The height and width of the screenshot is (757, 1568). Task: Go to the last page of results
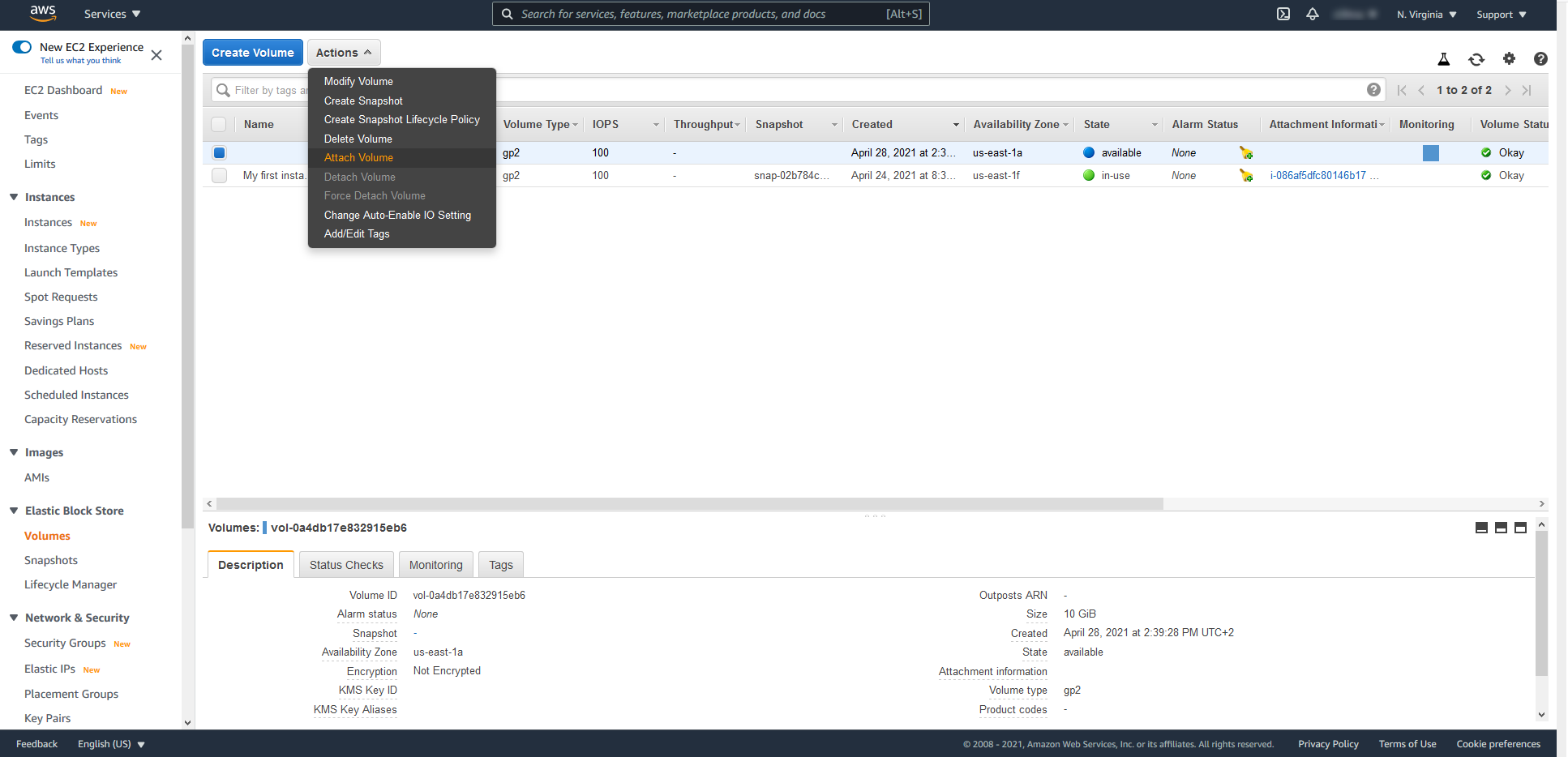1527,90
